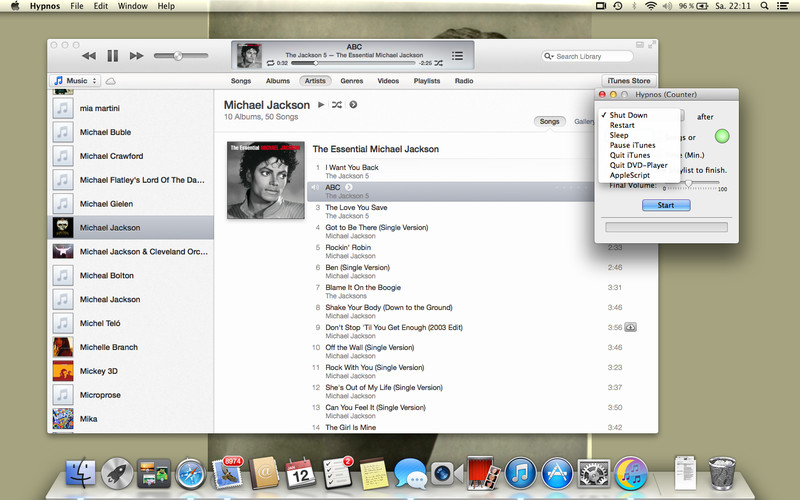Open Mail with 8974 badge in Dock

coord(227,472)
